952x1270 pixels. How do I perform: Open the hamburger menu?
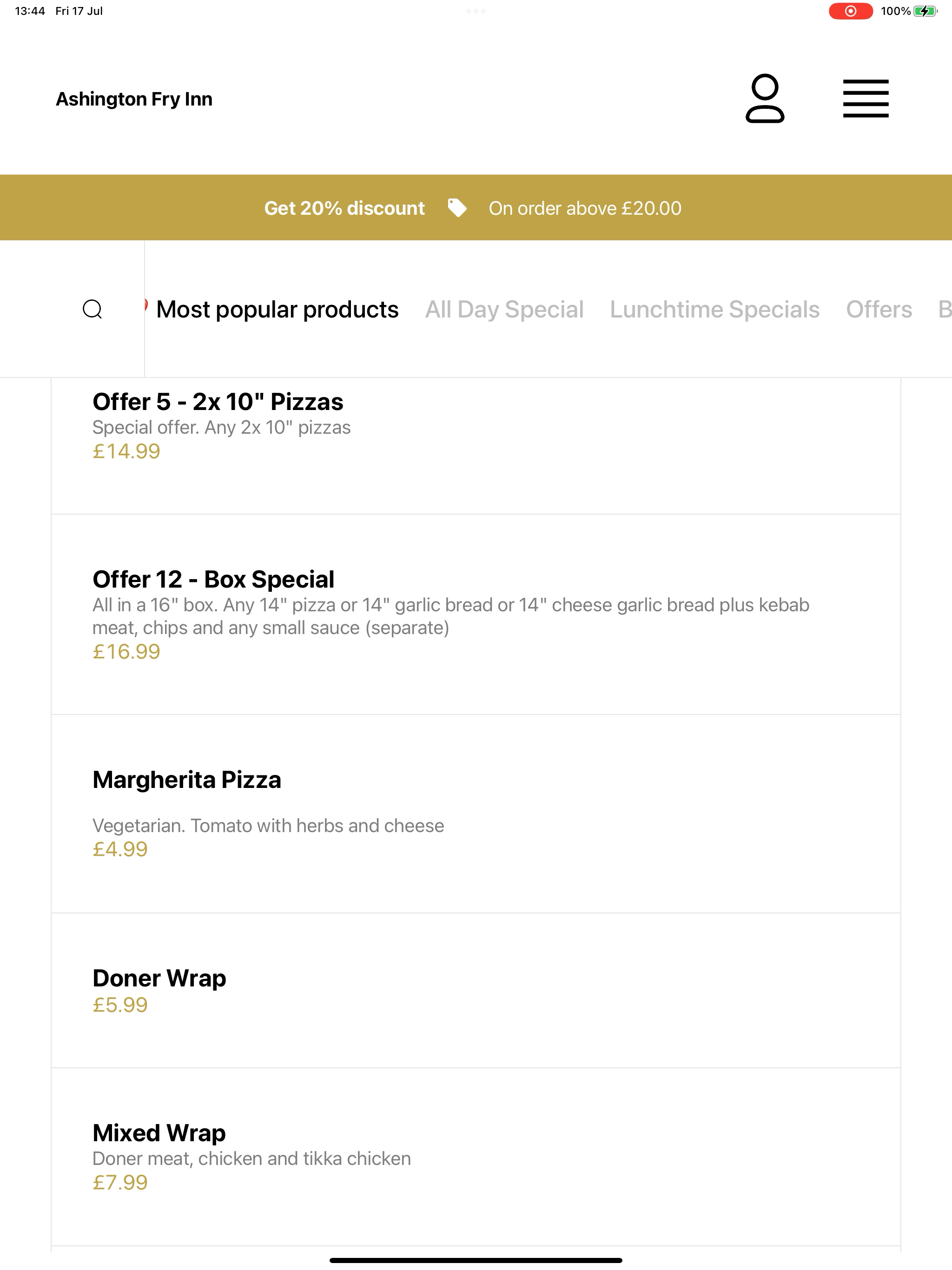point(865,99)
